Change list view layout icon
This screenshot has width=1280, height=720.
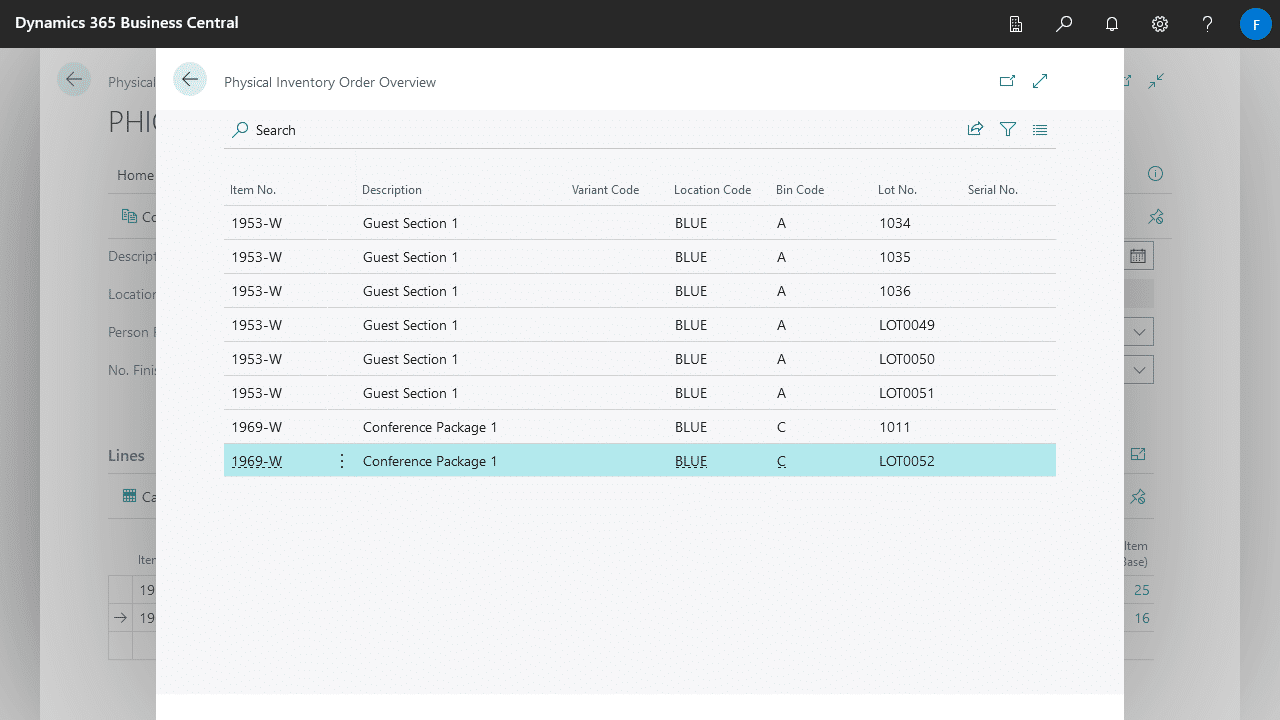(x=1040, y=129)
